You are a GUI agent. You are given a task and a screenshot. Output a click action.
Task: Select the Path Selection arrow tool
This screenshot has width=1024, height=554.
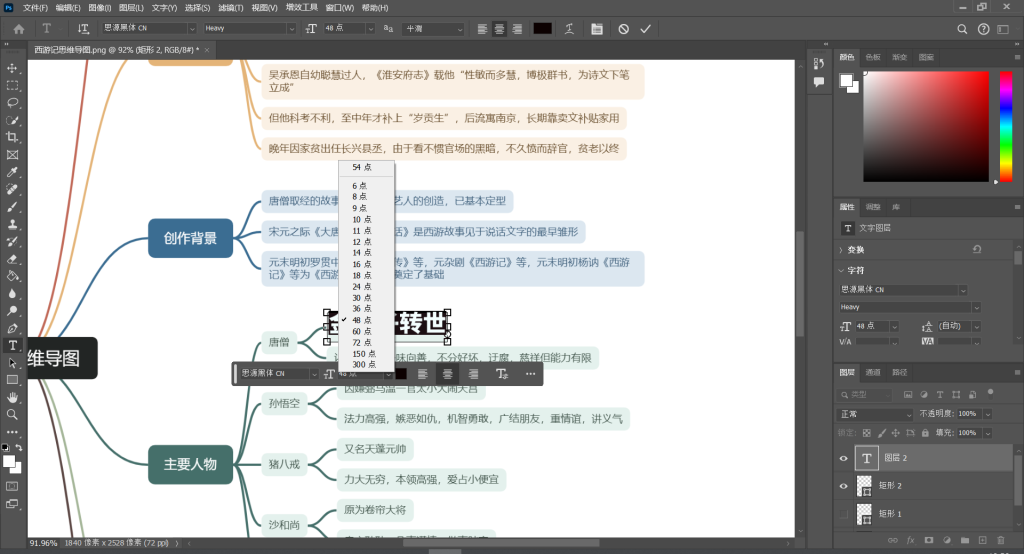pyautogui.click(x=12, y=363)
